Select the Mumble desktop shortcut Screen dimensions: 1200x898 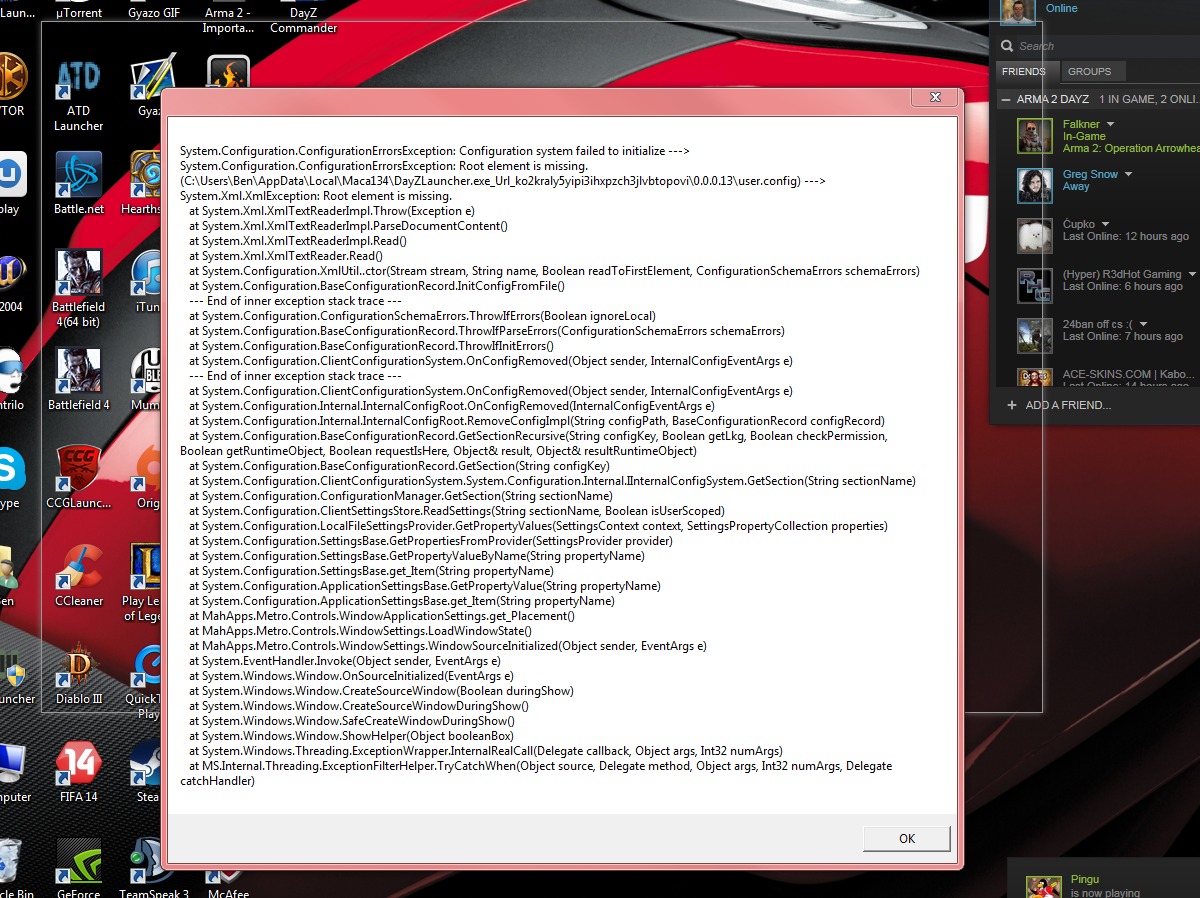pyautogui.click(x=148, y=380)
